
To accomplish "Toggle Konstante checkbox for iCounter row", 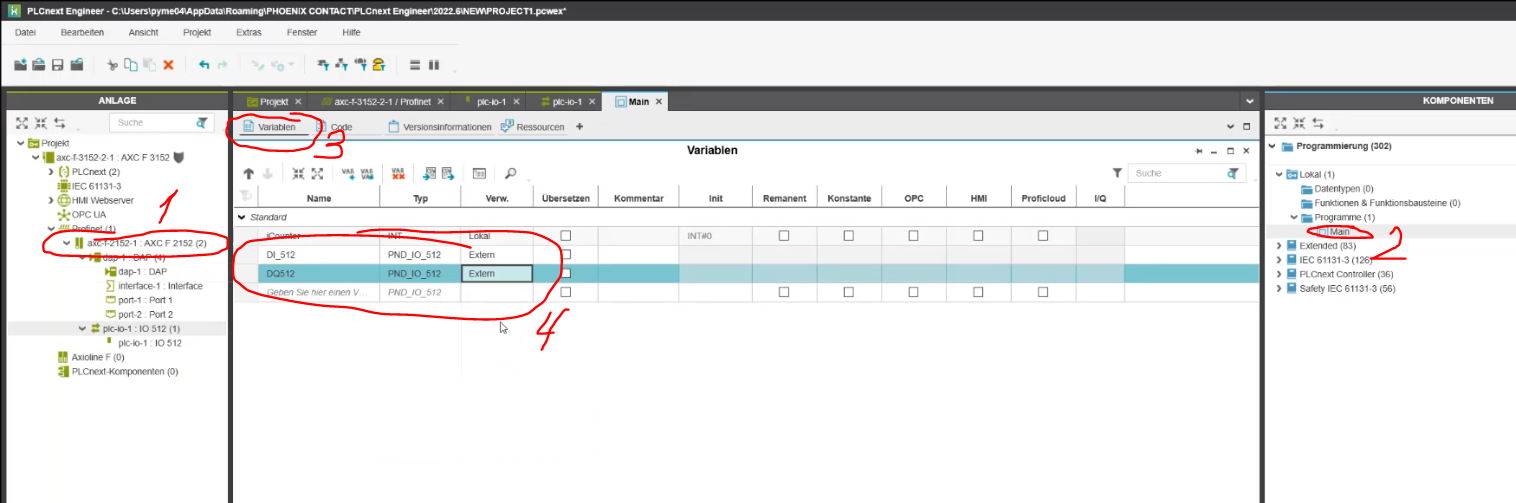I will click(849, 236).
